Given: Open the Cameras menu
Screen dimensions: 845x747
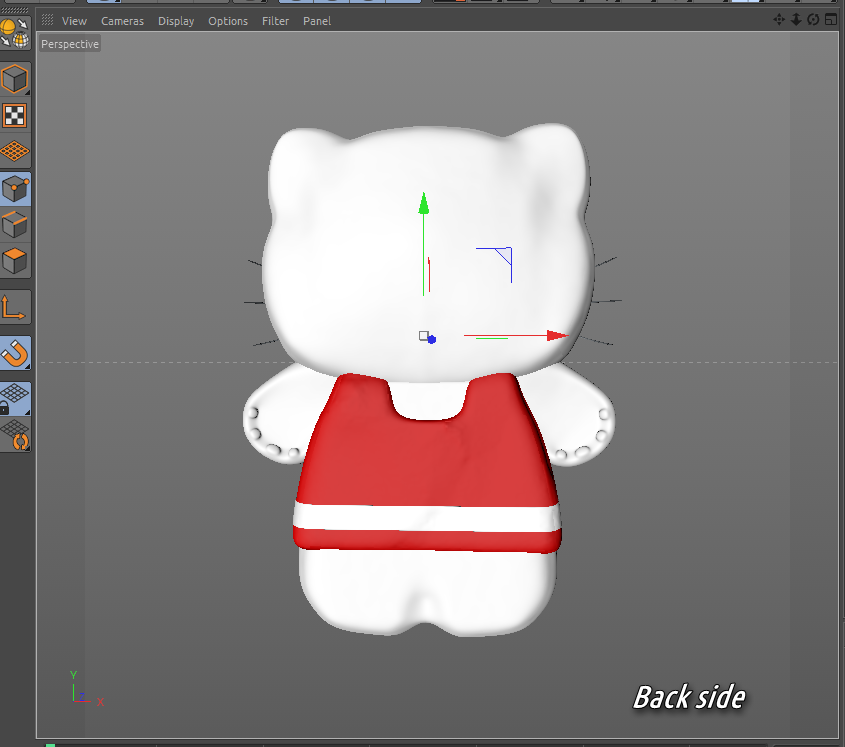Looking at the screenshot, I should [122, 21].
